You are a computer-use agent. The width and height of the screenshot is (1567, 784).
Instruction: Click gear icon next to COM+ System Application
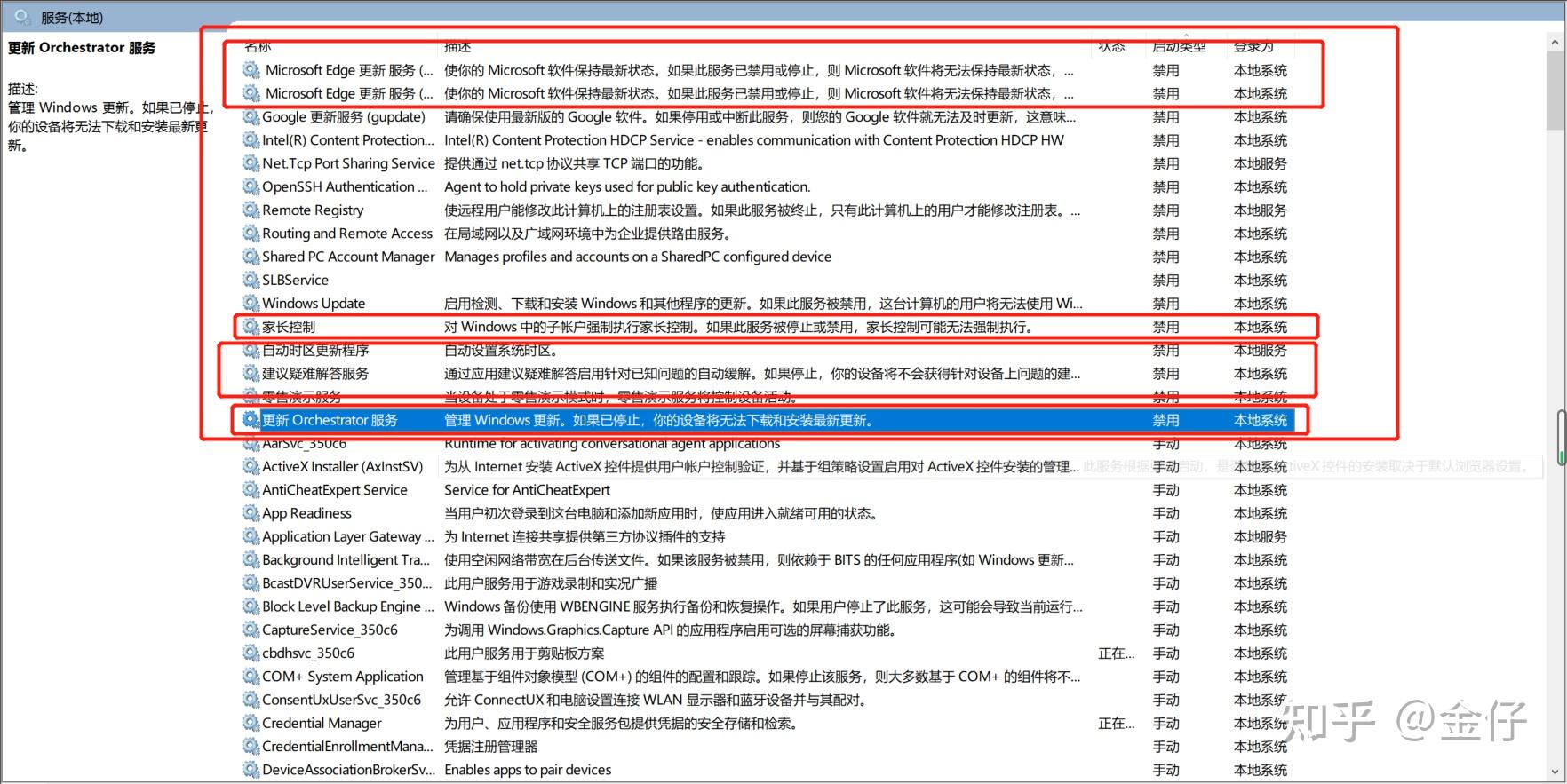click(251, 676)
